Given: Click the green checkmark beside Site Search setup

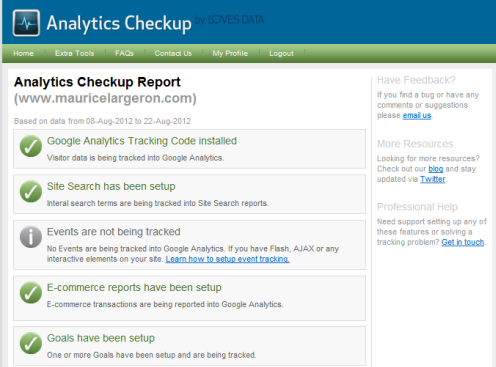Looking at the screenshot, I should point(31,191).
